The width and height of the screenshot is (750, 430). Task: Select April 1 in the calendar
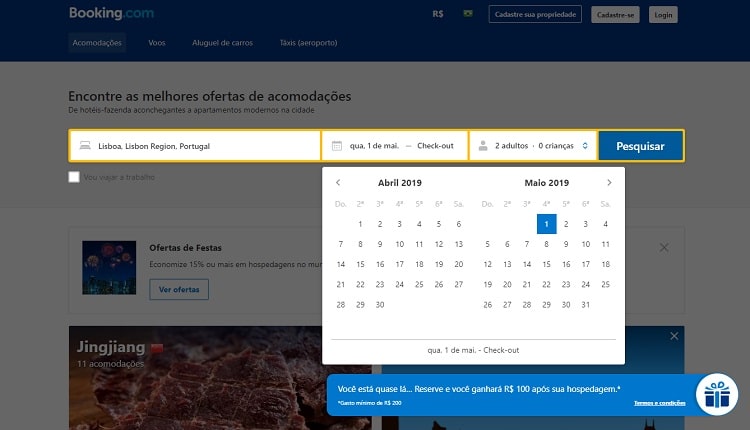coord(360,224)
